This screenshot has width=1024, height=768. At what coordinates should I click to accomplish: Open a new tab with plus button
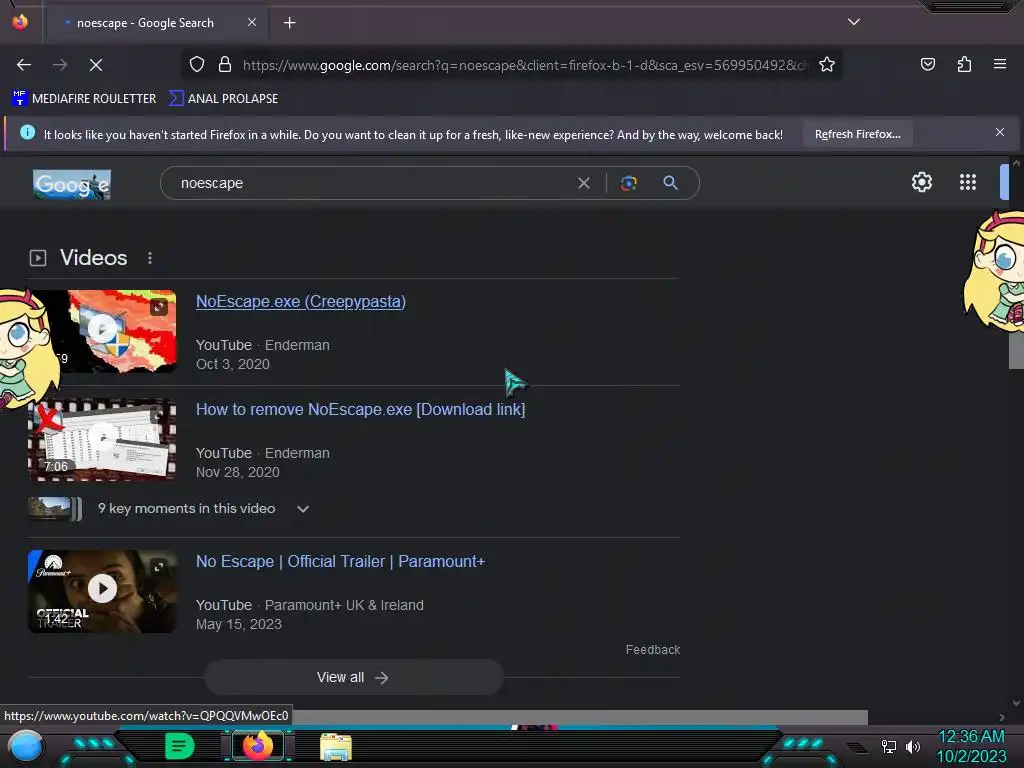pyautogui.click(x=289, y=23)
